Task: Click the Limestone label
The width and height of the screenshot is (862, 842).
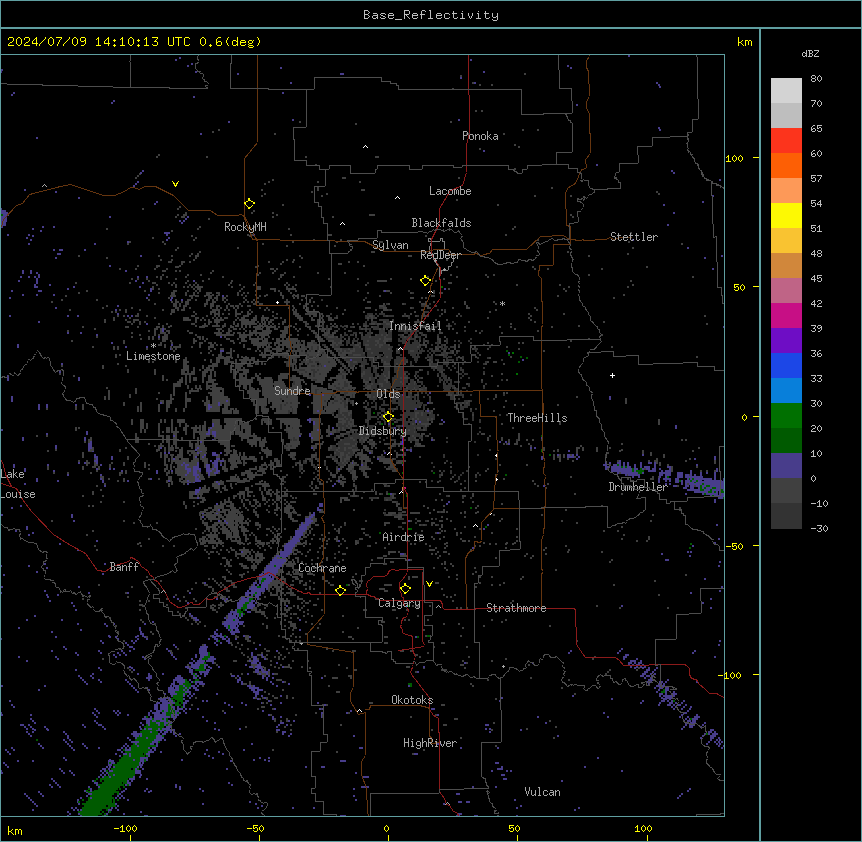Action: pos(153,356)
